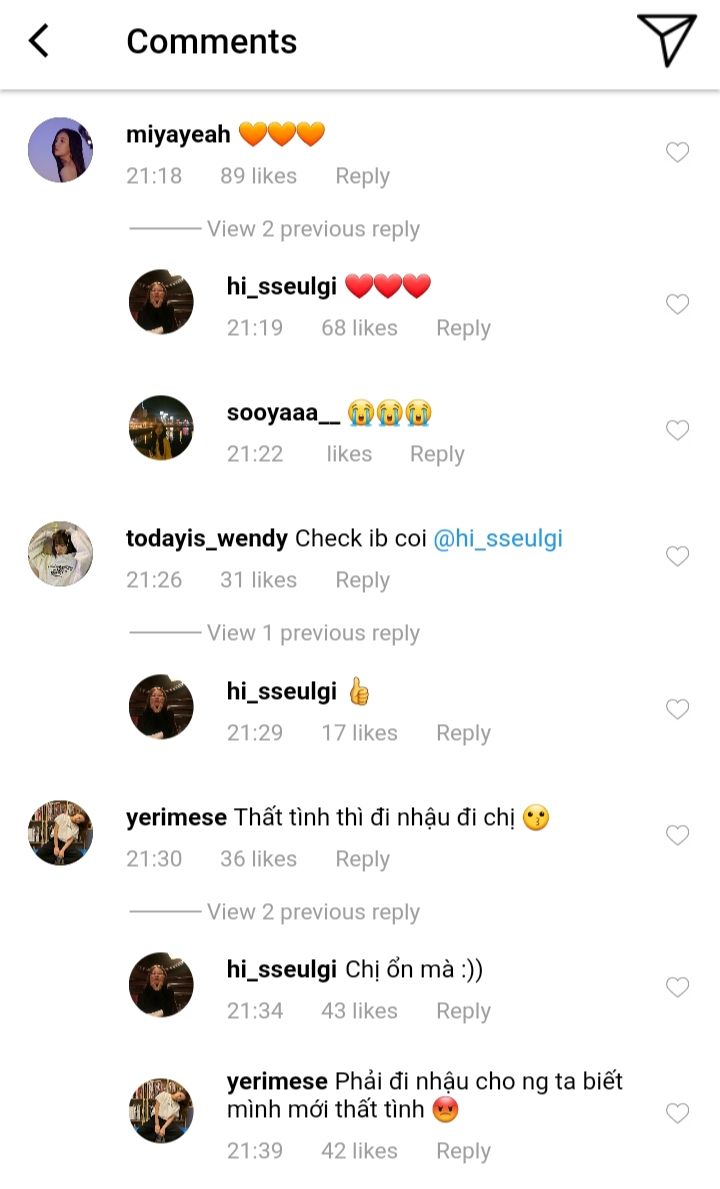The height and width of the screenshot is (1189, 720).
Task: Heart hi_sseulgi's thumbs up reply
Action: [x=677, y=709]
